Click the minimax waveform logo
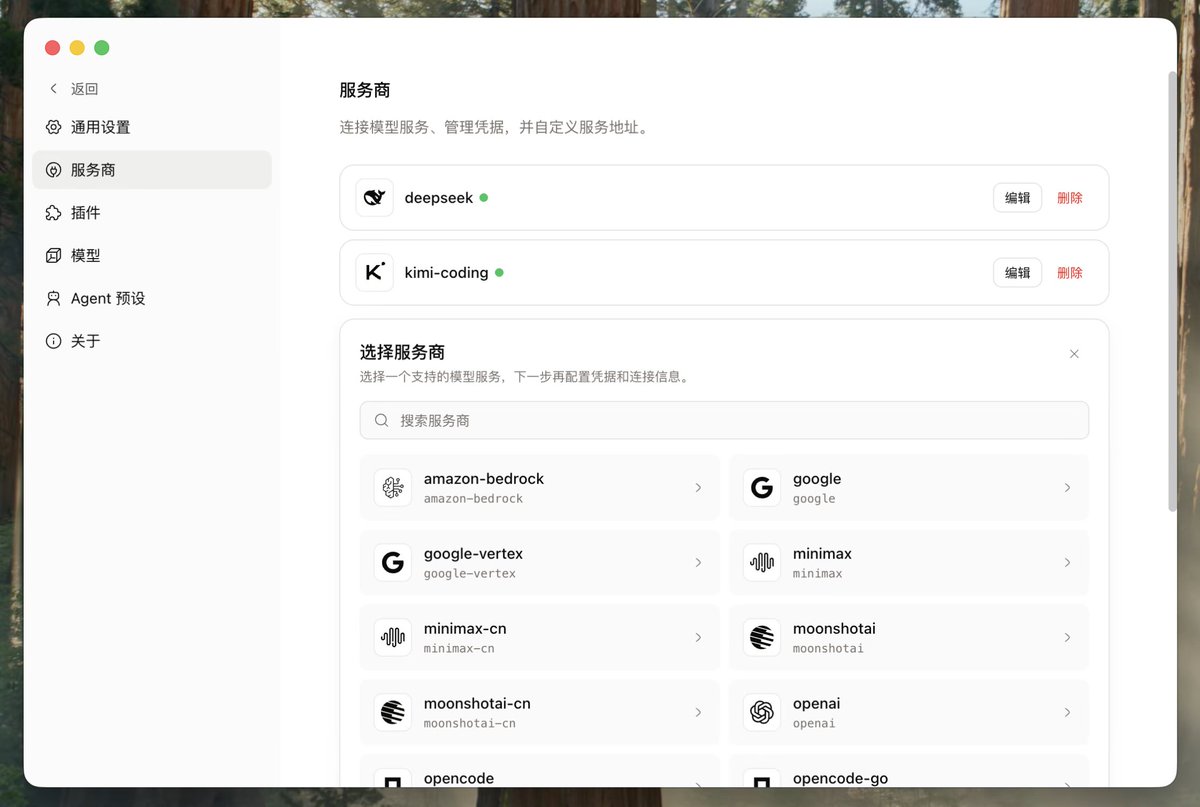 click(x=762, y=563)
